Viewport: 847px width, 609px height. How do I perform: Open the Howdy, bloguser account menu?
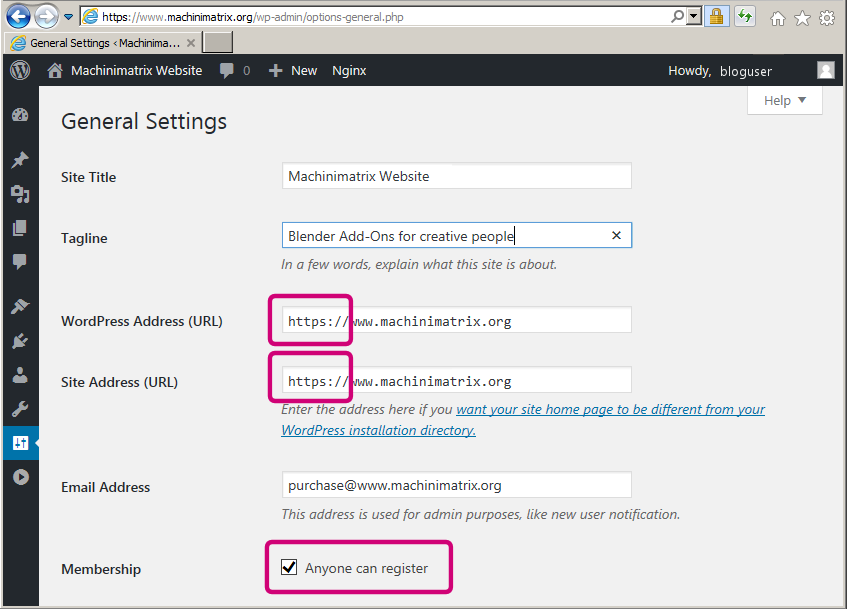pyautogui.click(x=720, y=71)
